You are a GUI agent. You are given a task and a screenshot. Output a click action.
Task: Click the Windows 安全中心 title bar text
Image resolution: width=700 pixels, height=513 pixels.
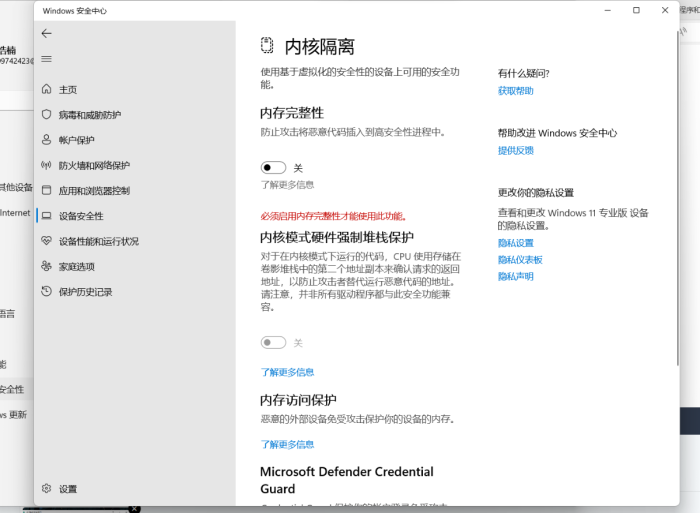(75, 11)
